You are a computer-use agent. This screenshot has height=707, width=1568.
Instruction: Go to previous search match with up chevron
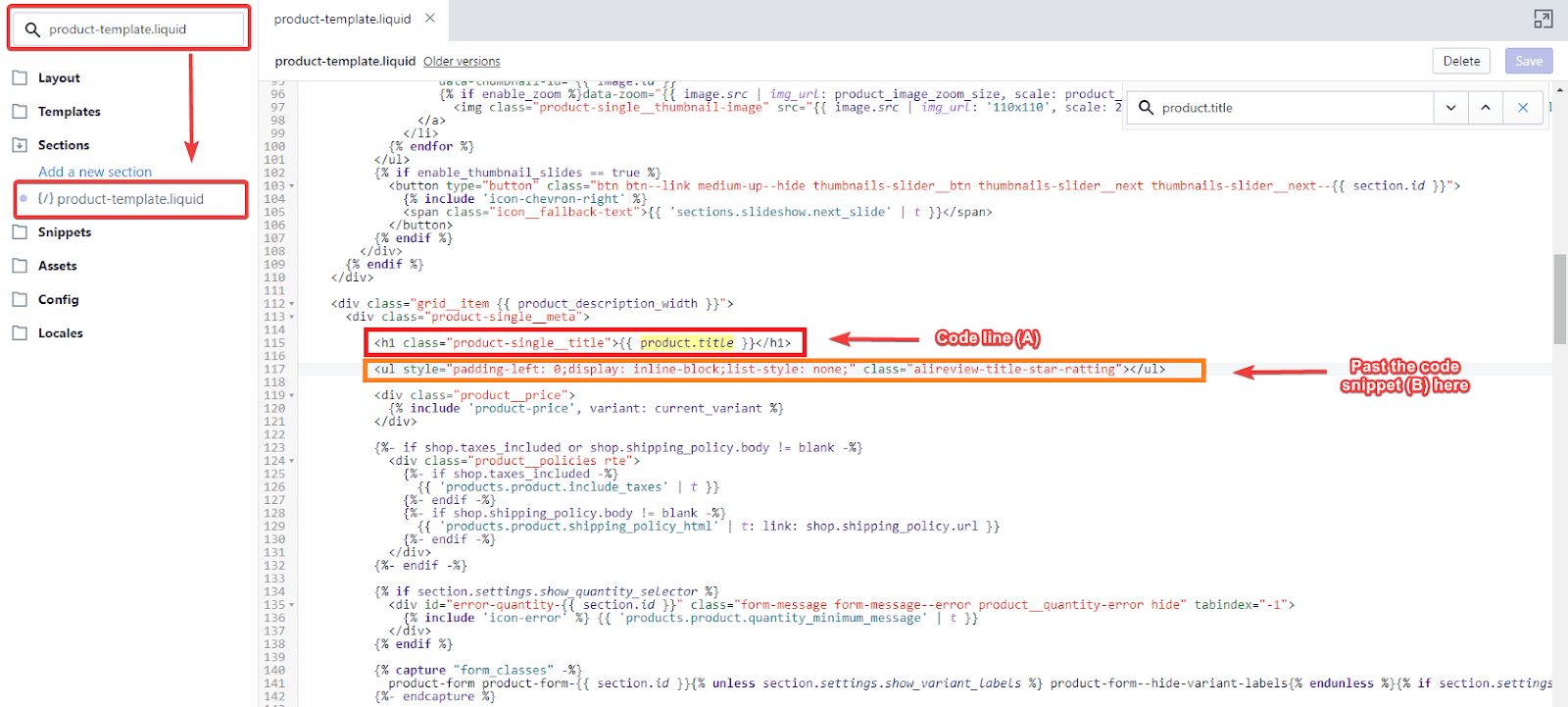pos(1486,108)
